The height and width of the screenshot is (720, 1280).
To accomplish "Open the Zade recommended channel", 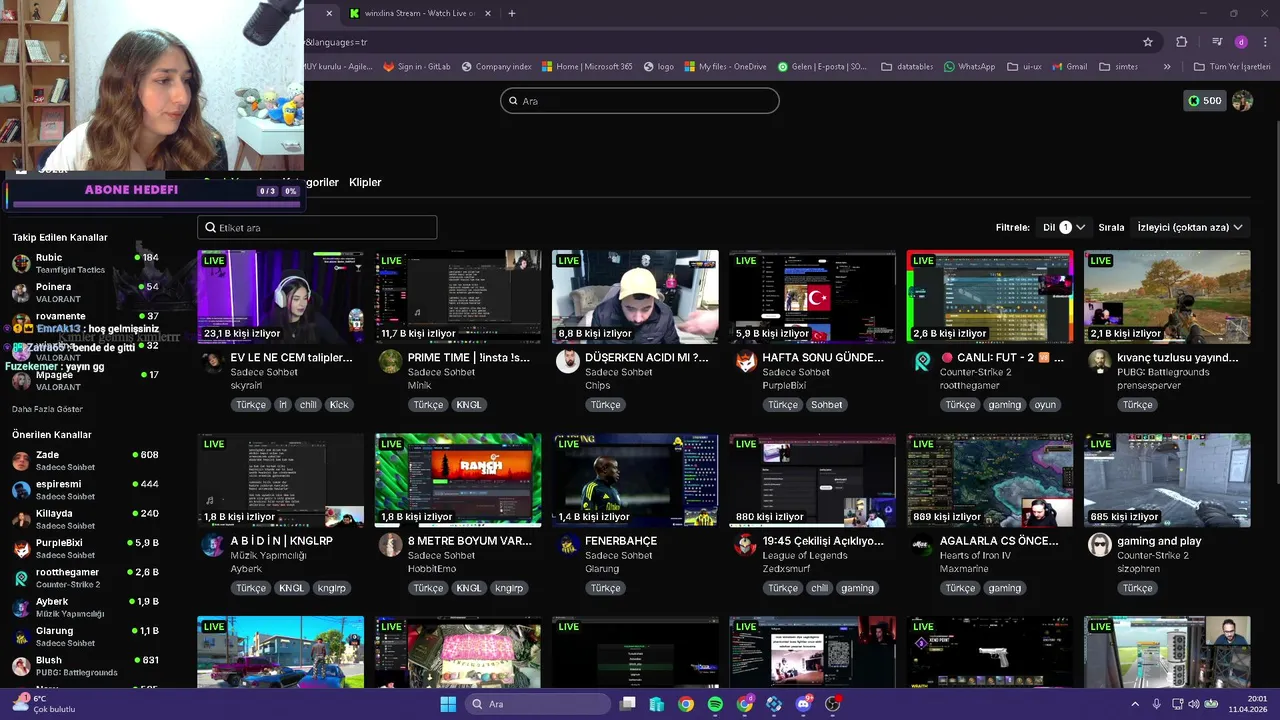I will [x=85, y=460].
